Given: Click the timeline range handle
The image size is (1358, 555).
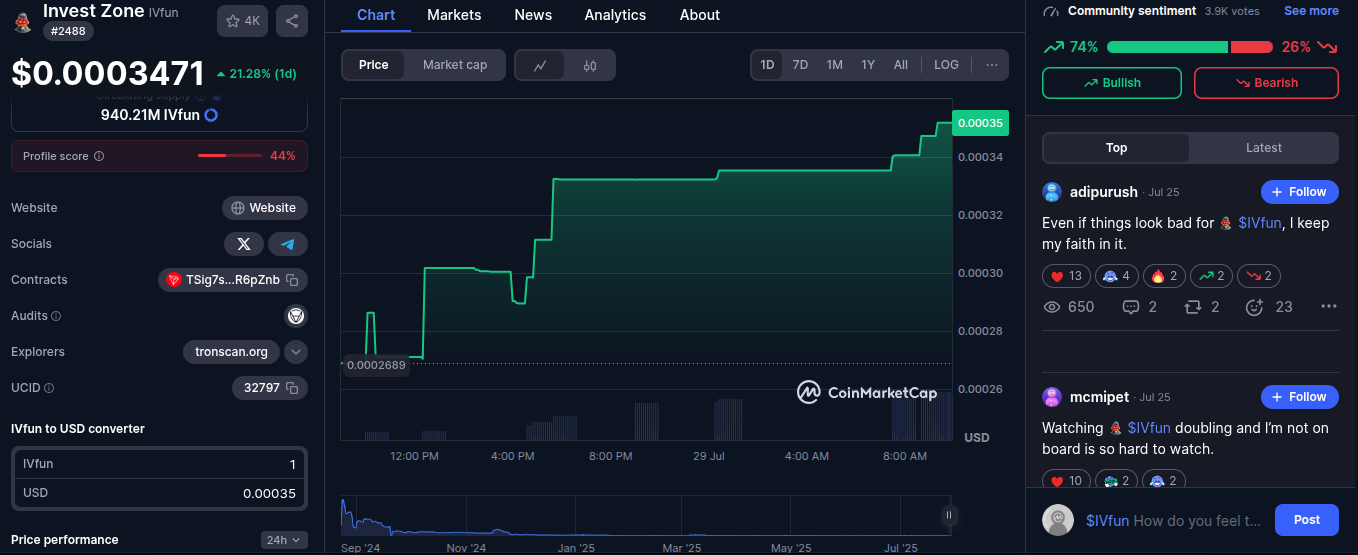Looking at the screenshot, I should [x=949, y=515].
